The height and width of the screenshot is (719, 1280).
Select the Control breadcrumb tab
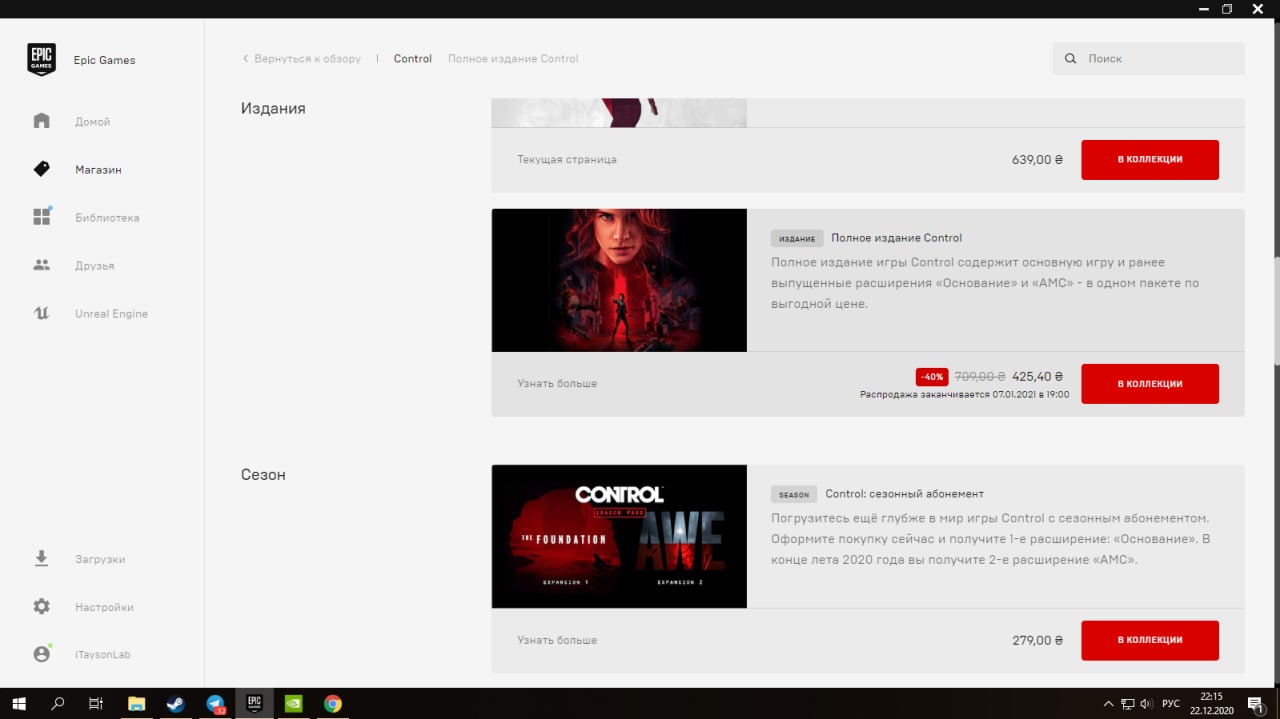pyautogui.click(x=413, y=59)
